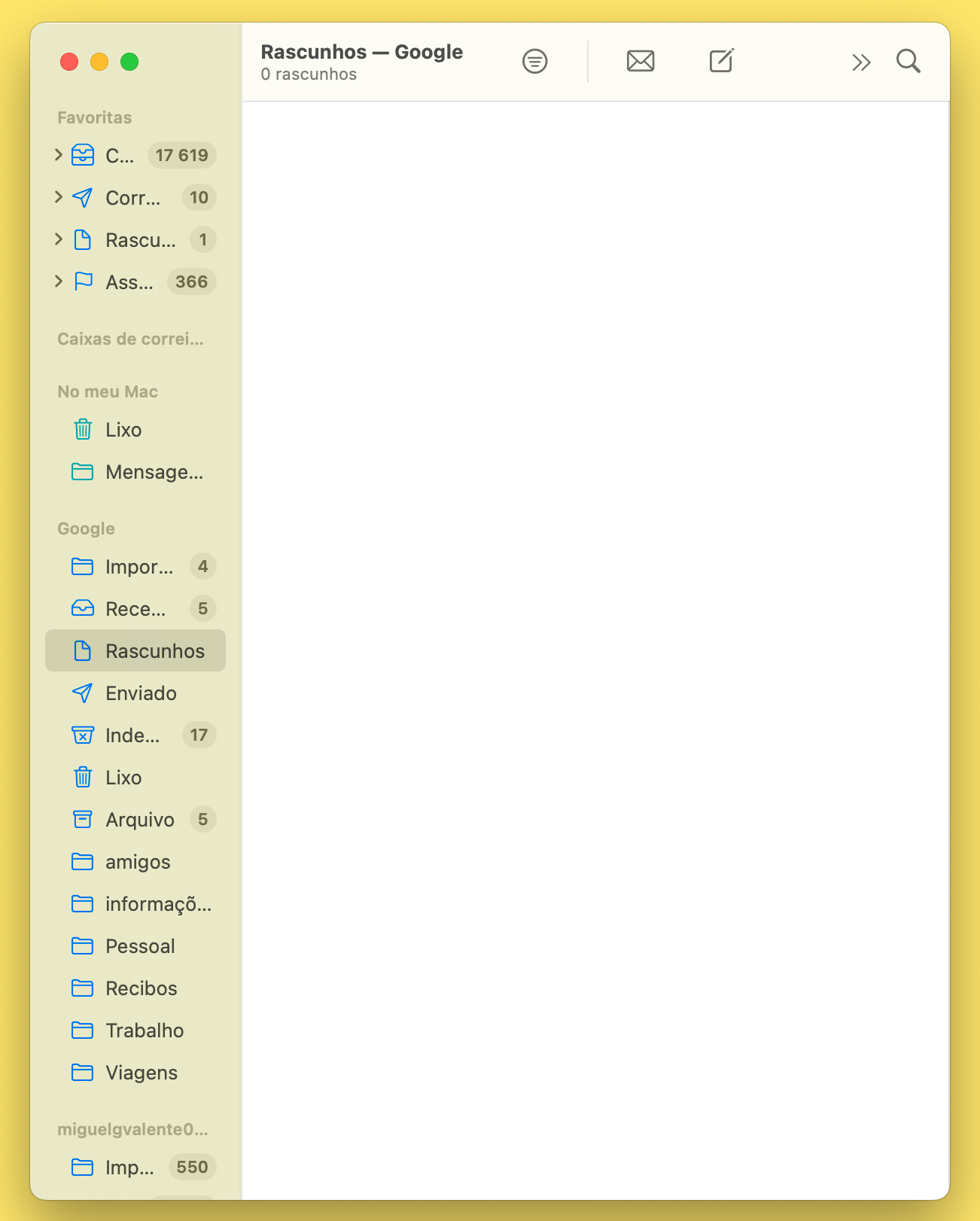
Task: Open the Imp... folder with 550
Action: pyautogui.click(x=135, y=1168)
